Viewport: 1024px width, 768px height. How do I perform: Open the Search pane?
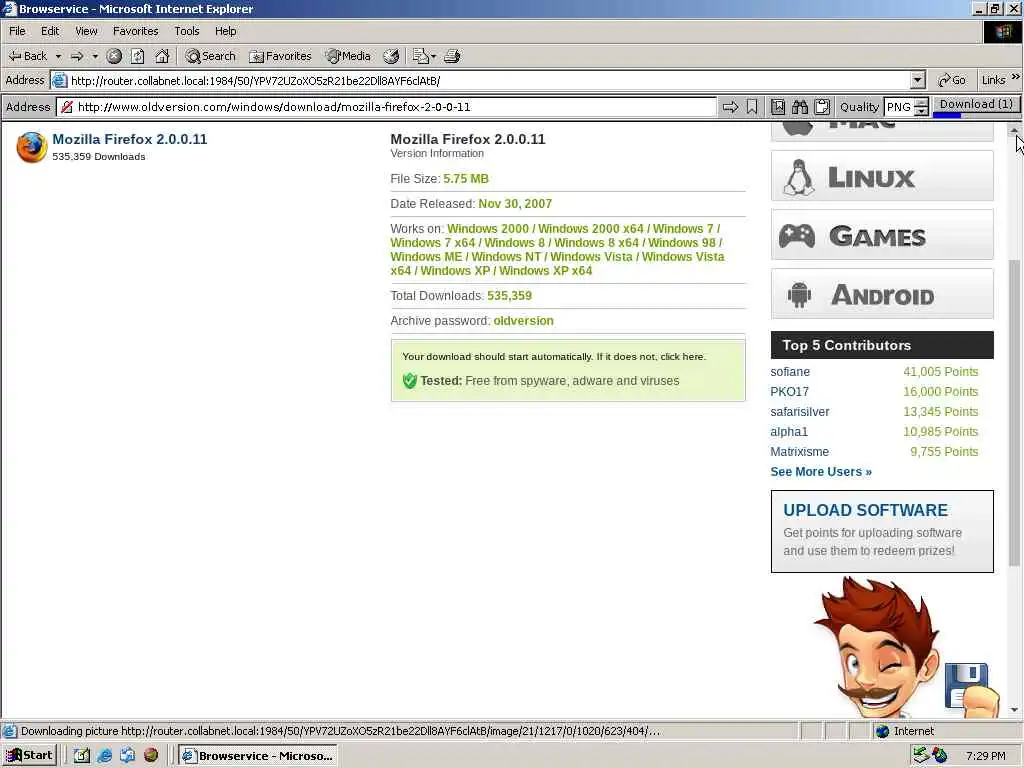[210, 56]
